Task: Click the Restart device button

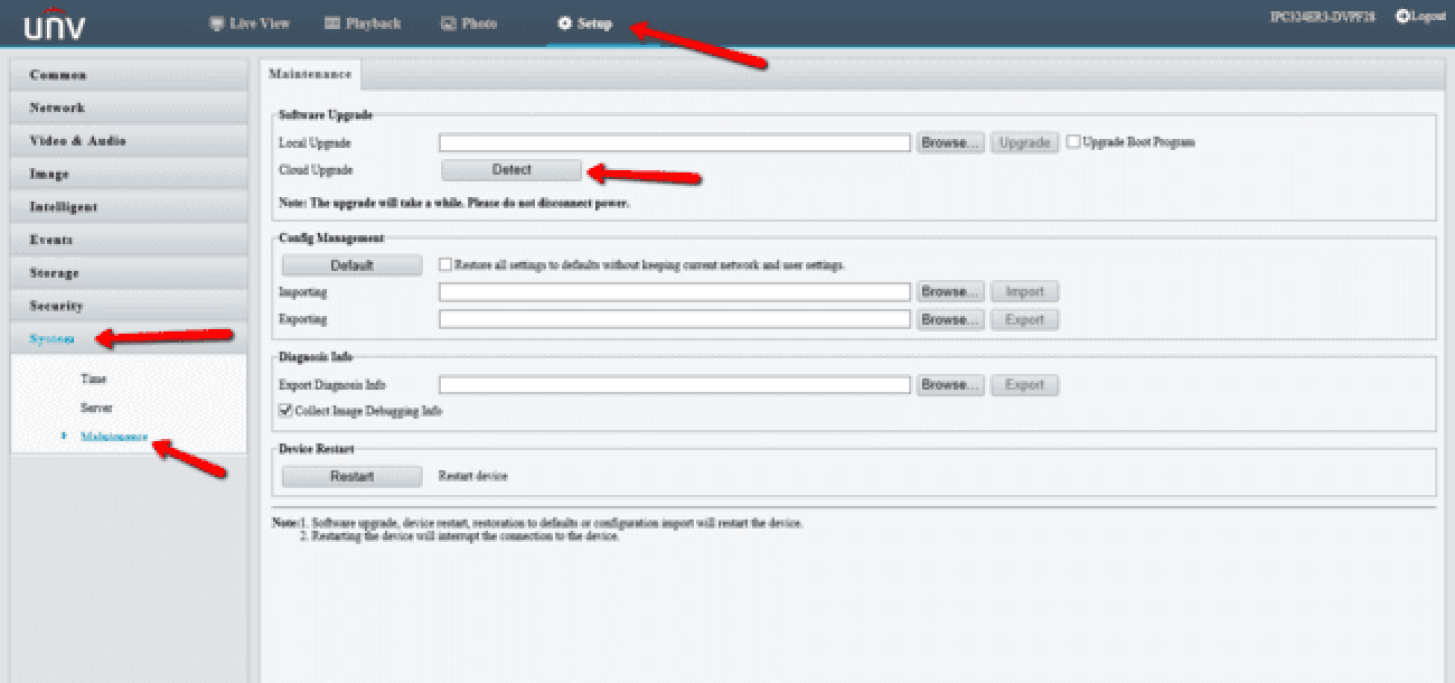Action: pos(351,477)
